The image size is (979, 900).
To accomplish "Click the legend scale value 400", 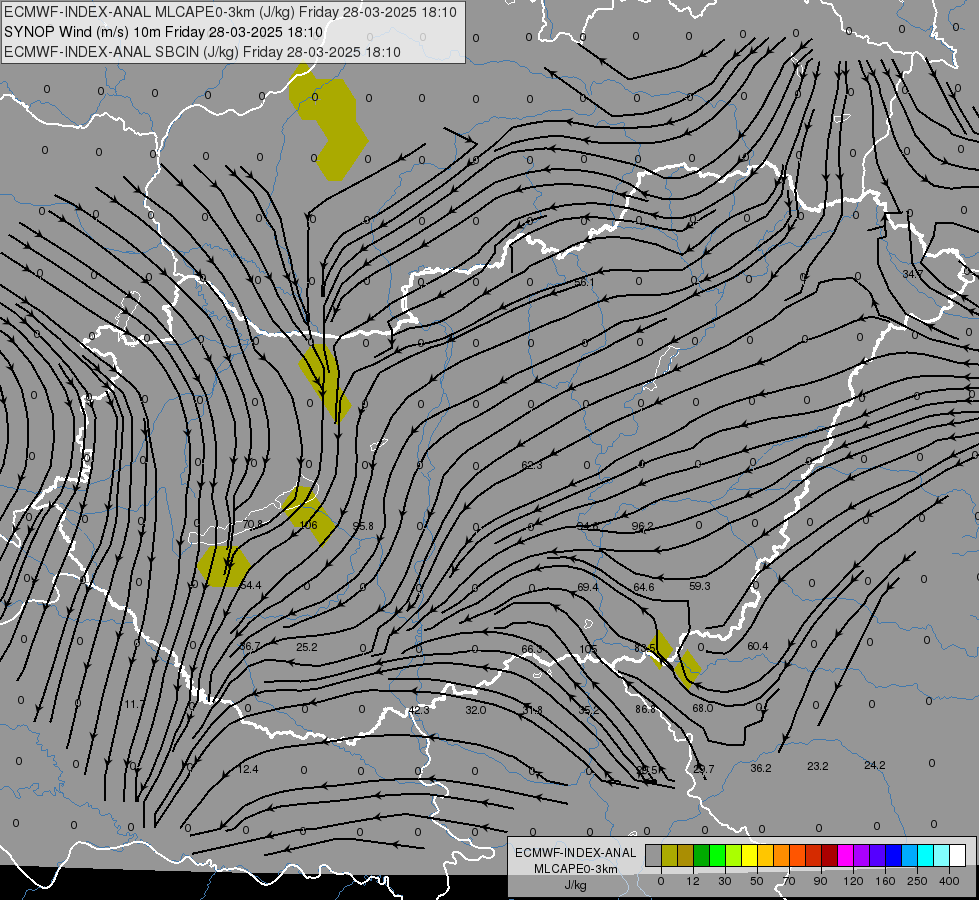I will pyautogui.click(x=949, y=881).
